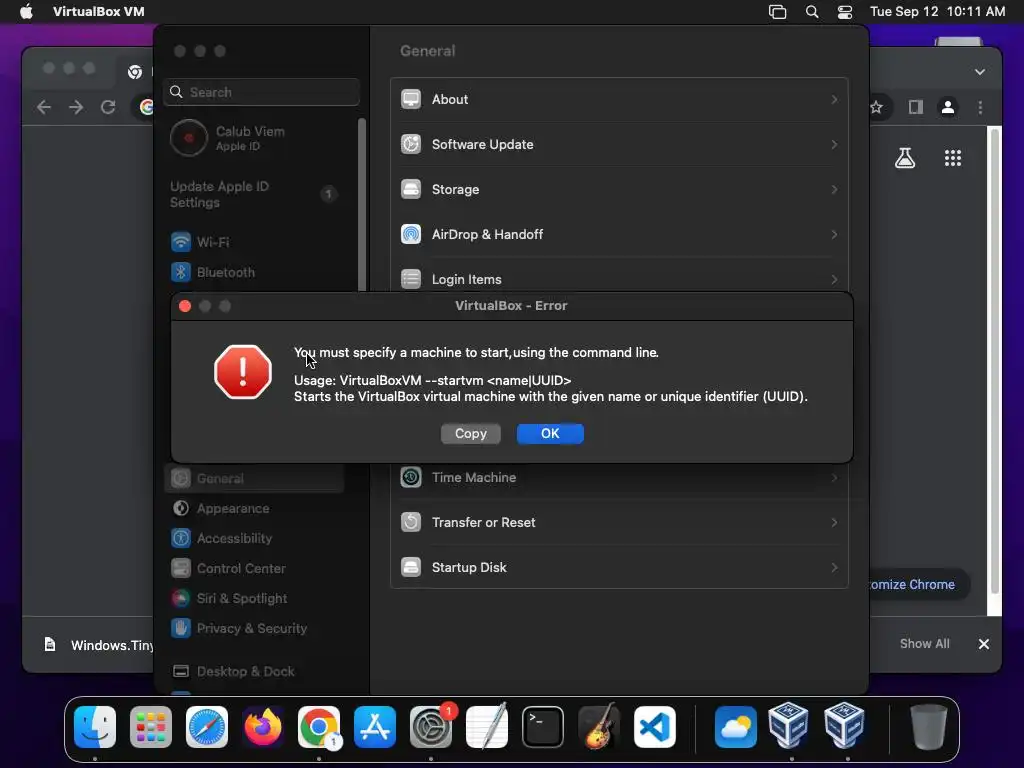Expand the AirDrop & Handoff chevron
The image size is (1024, 768).
point(834,234)
